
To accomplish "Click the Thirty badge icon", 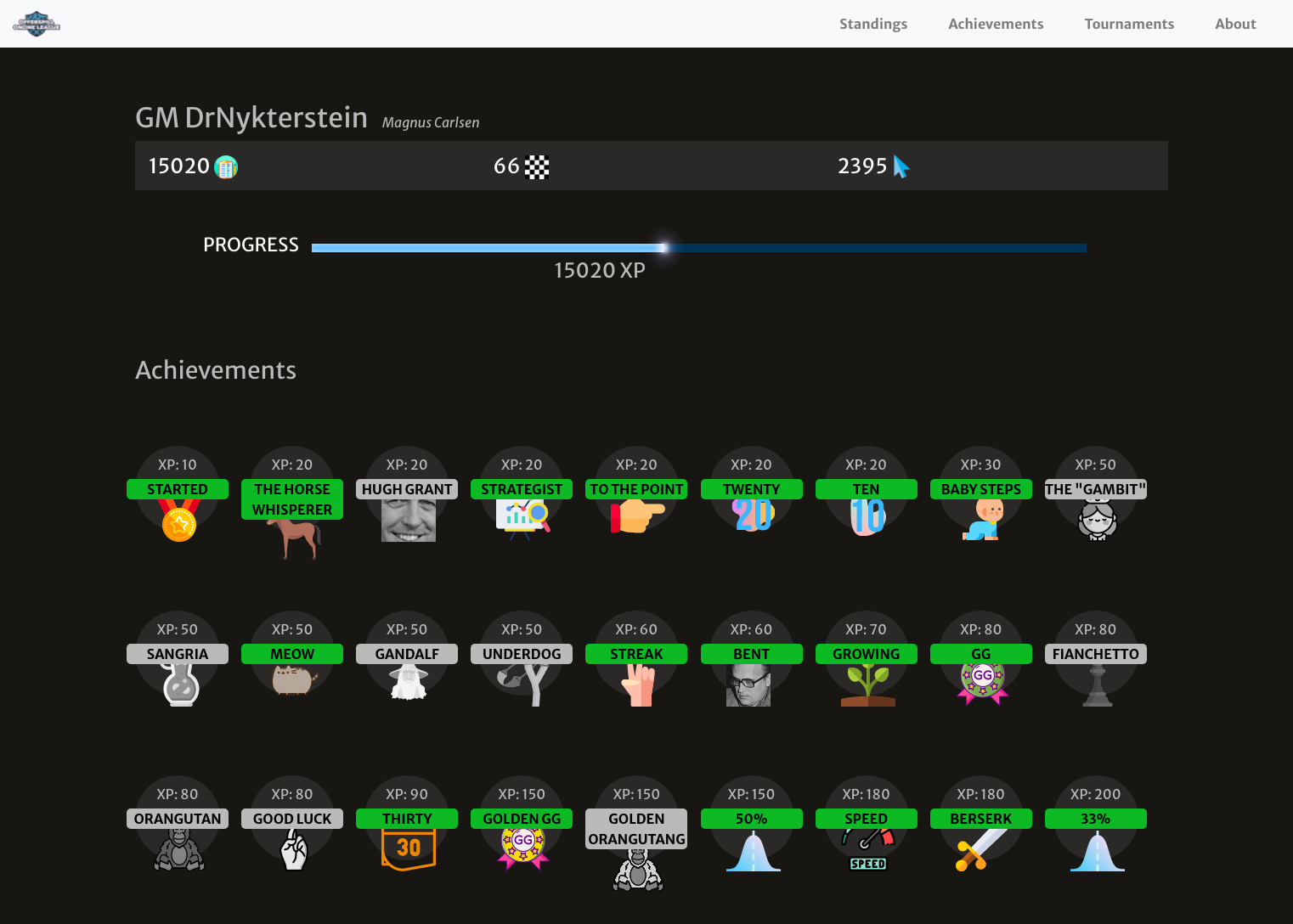I will [x=408, y=849].
